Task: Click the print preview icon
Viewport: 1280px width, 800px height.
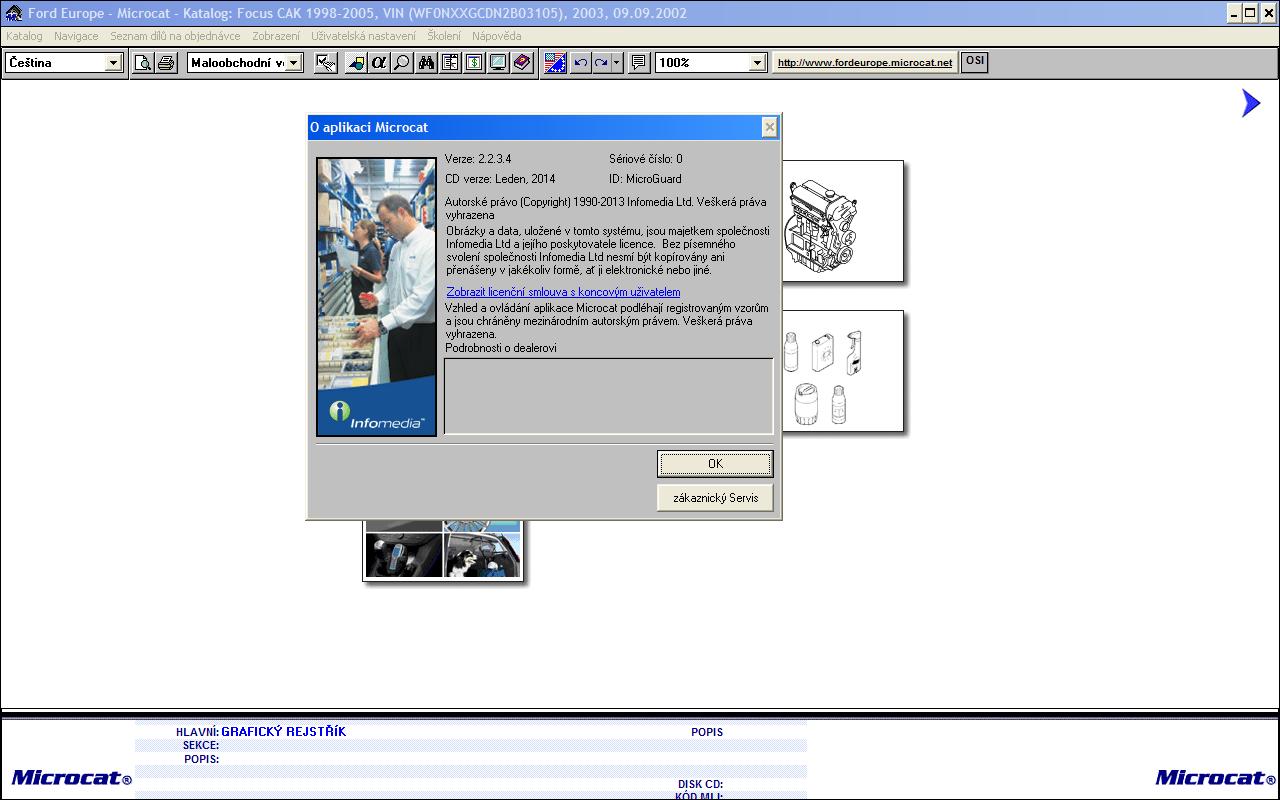Action: (x=143, y=63)
